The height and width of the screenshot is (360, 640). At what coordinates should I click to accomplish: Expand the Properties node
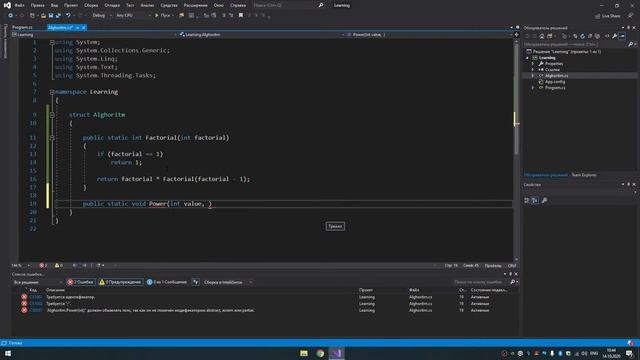pyautogui.click(x=533, y=64)
